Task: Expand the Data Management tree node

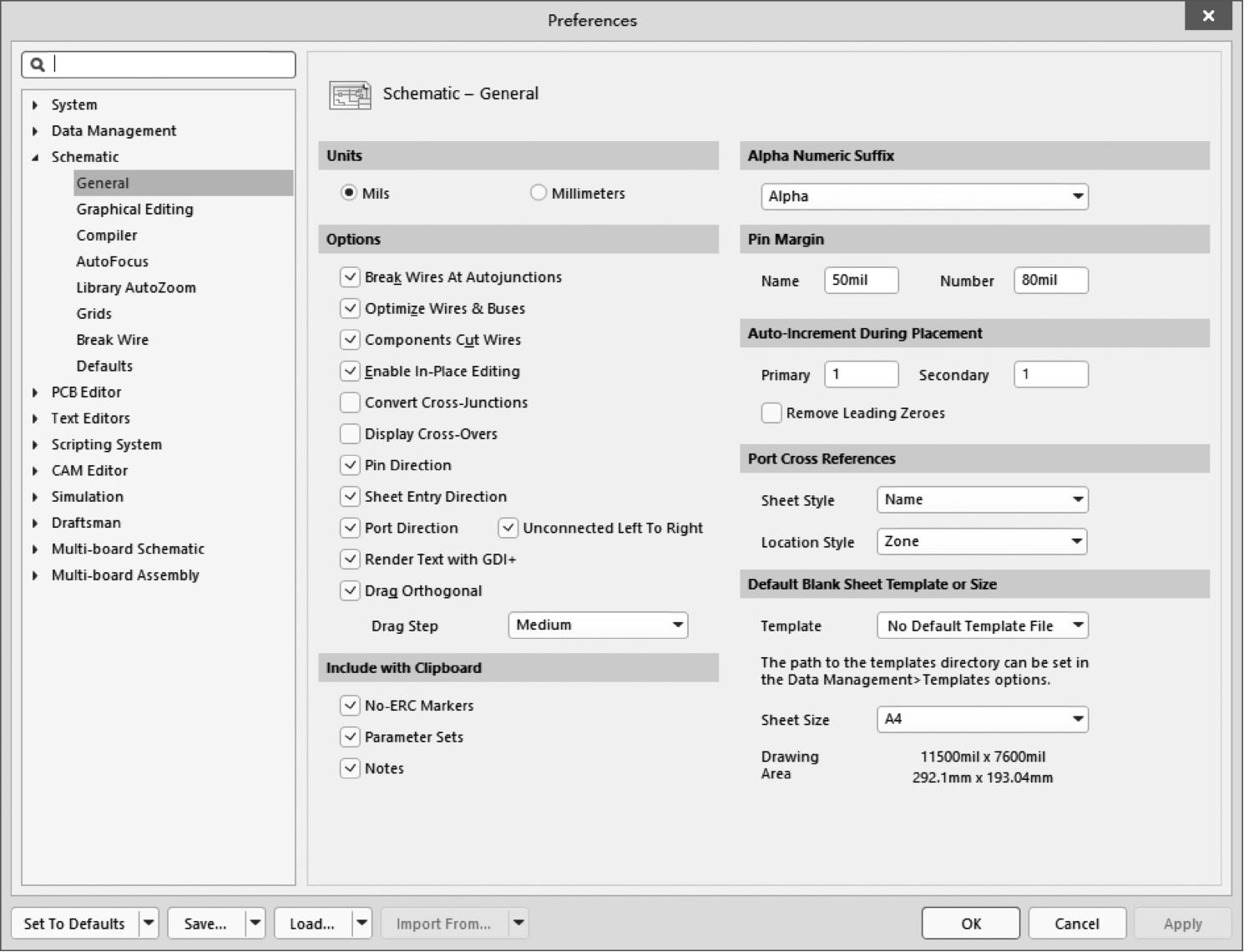Action: click(35, 131)
